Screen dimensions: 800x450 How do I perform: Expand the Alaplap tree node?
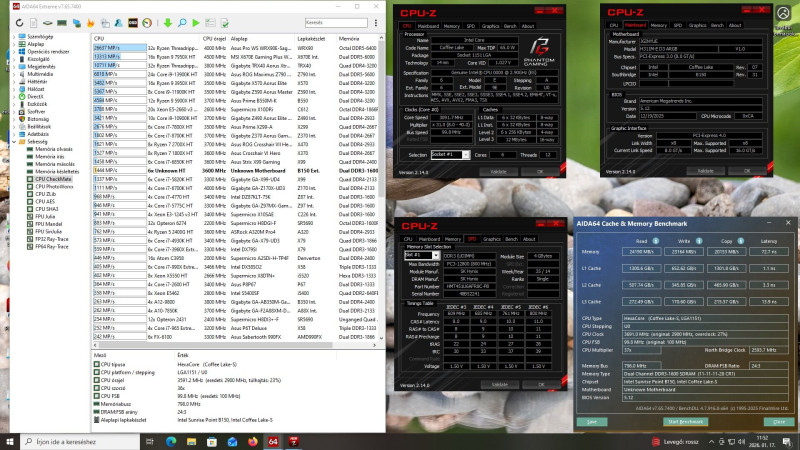coord(14,44)
